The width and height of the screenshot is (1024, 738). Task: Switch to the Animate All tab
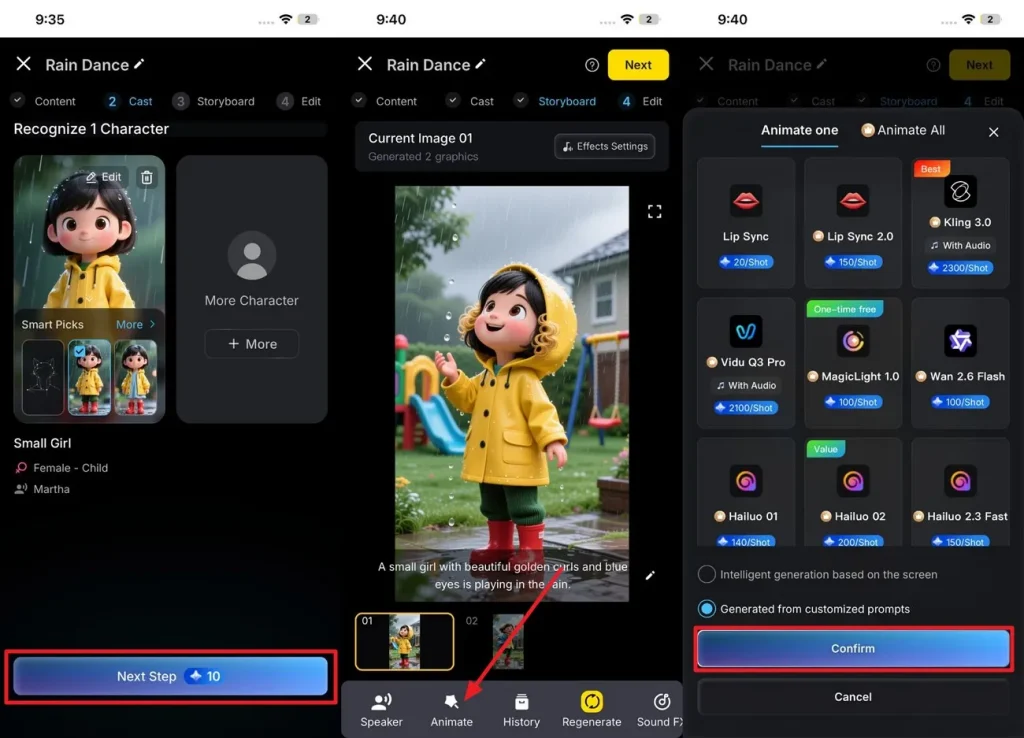coord(903,130)
